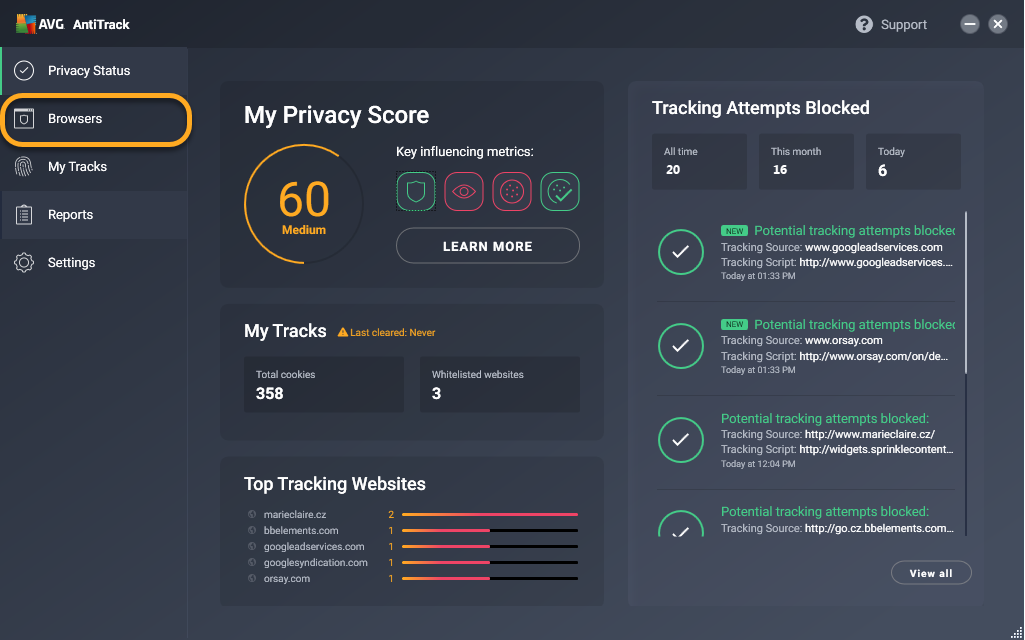Open the Browsers section in sidebar

click(95, 119)
